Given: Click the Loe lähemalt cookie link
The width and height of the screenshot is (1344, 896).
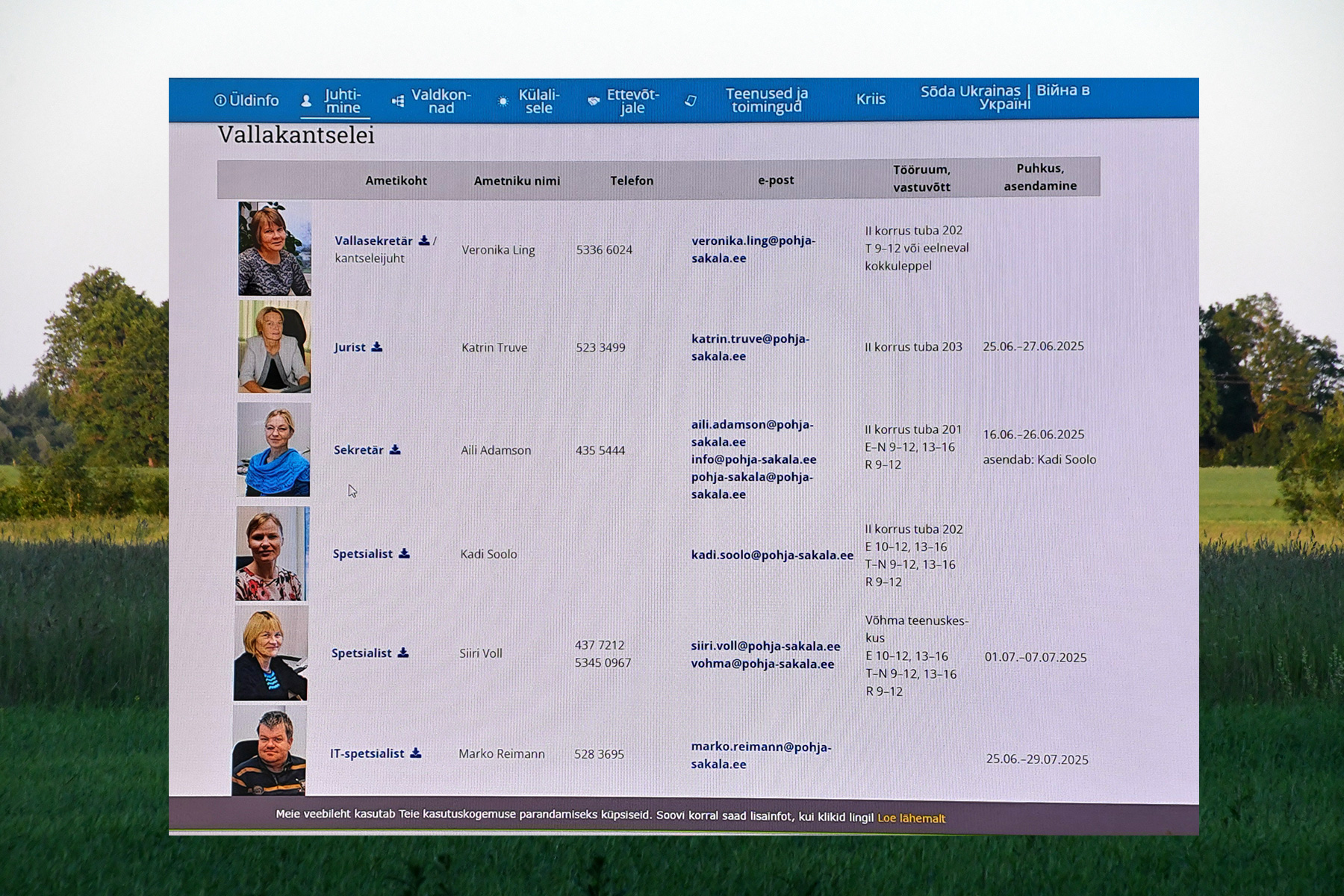Looking at the screenshot, I should point(911,818).
